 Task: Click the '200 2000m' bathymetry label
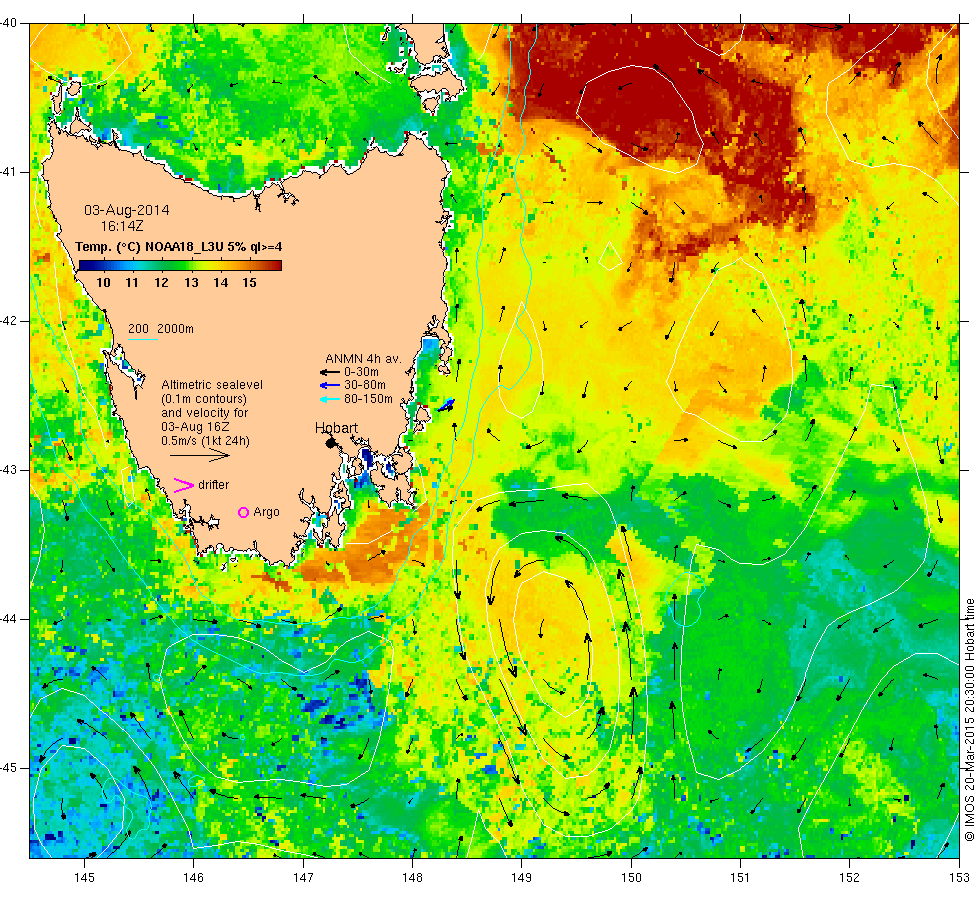point(161,329)
